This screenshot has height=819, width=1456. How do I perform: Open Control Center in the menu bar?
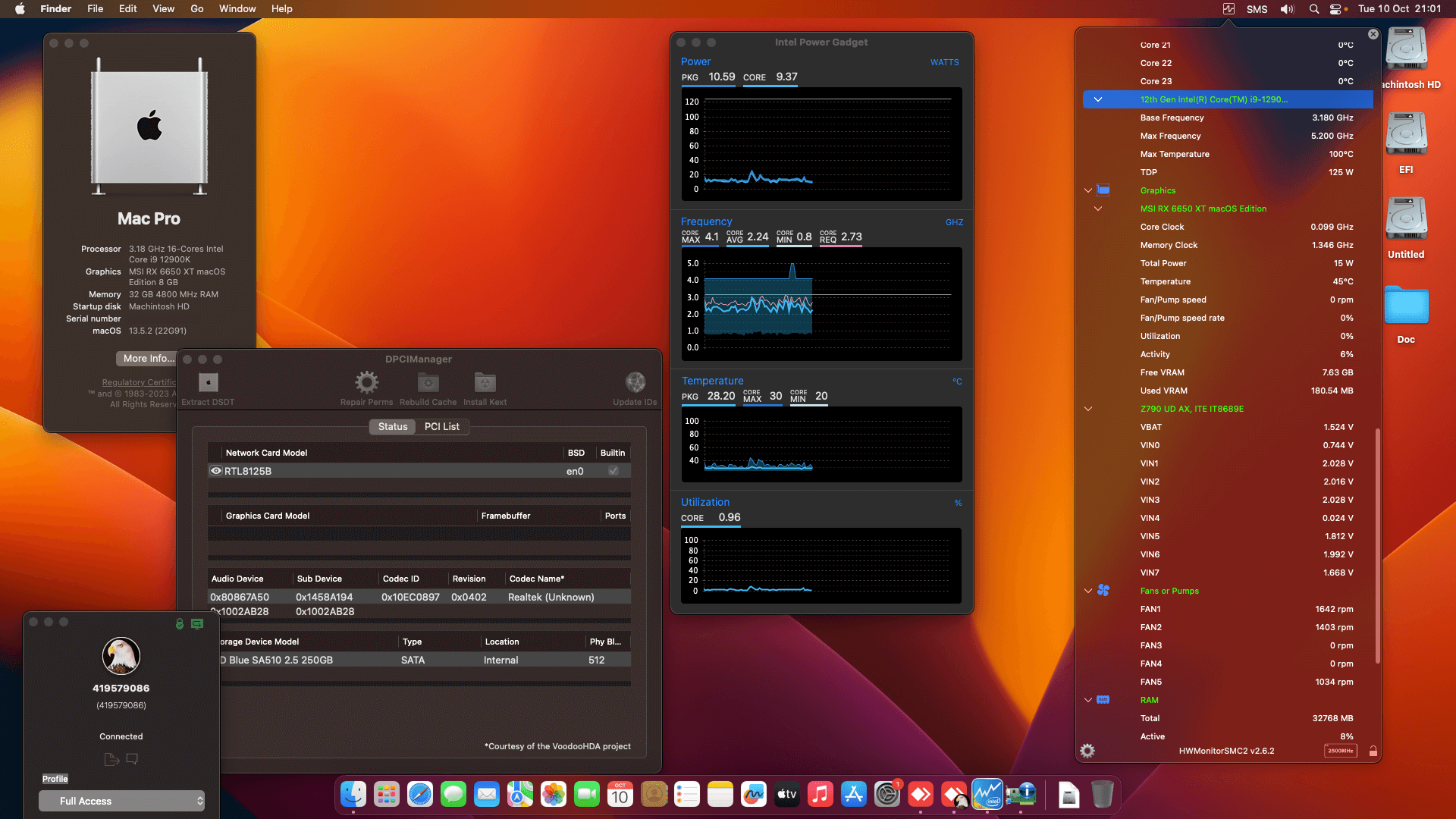(x=1335, y=9)
